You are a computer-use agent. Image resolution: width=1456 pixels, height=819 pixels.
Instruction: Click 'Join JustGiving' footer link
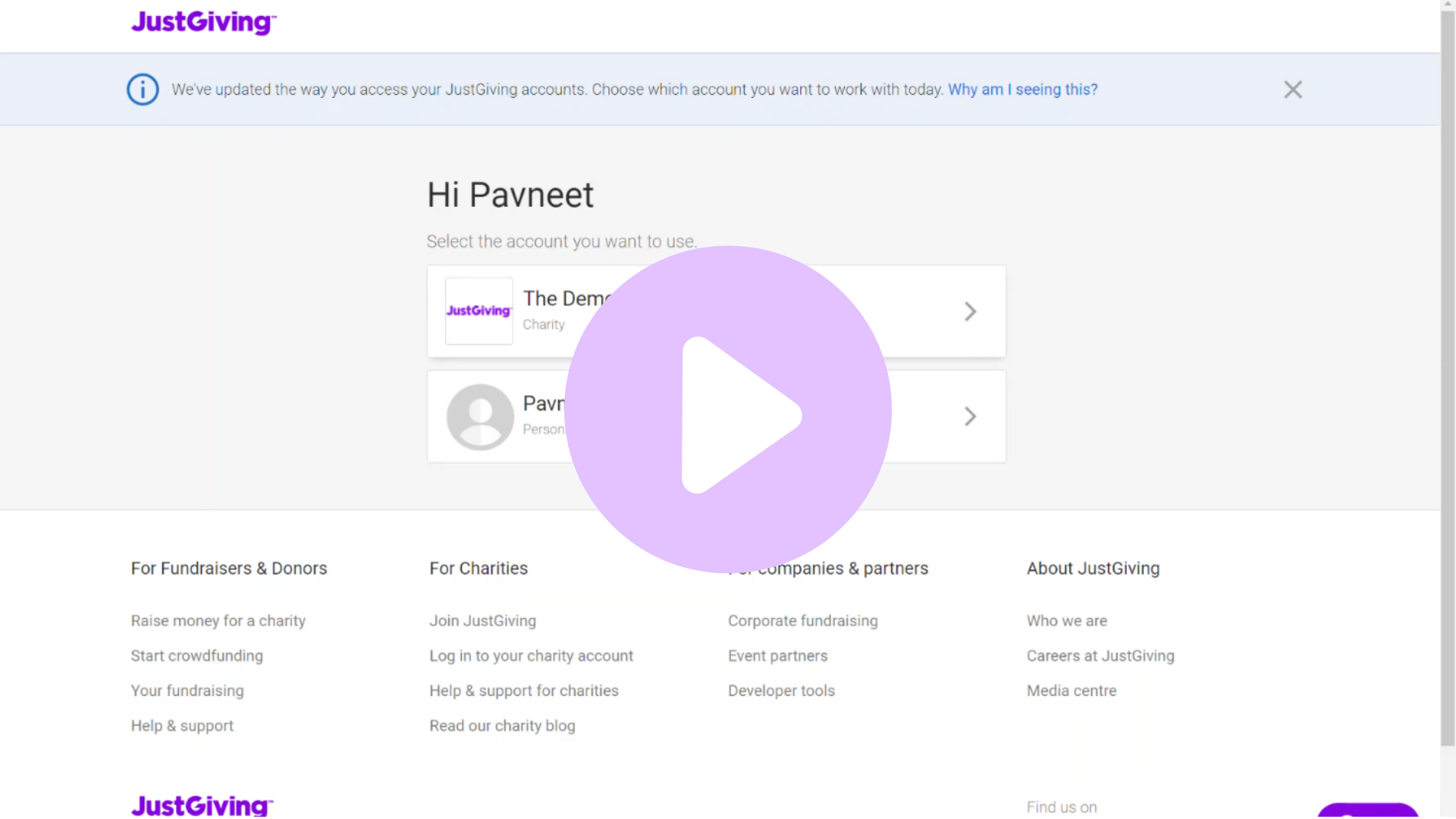coord(483,620)
